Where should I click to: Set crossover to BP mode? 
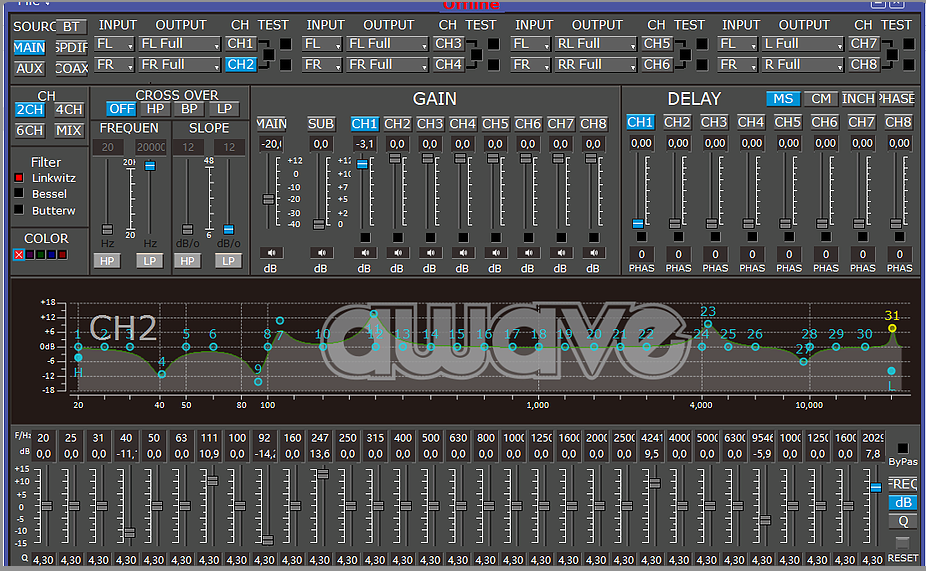[190, 109]
